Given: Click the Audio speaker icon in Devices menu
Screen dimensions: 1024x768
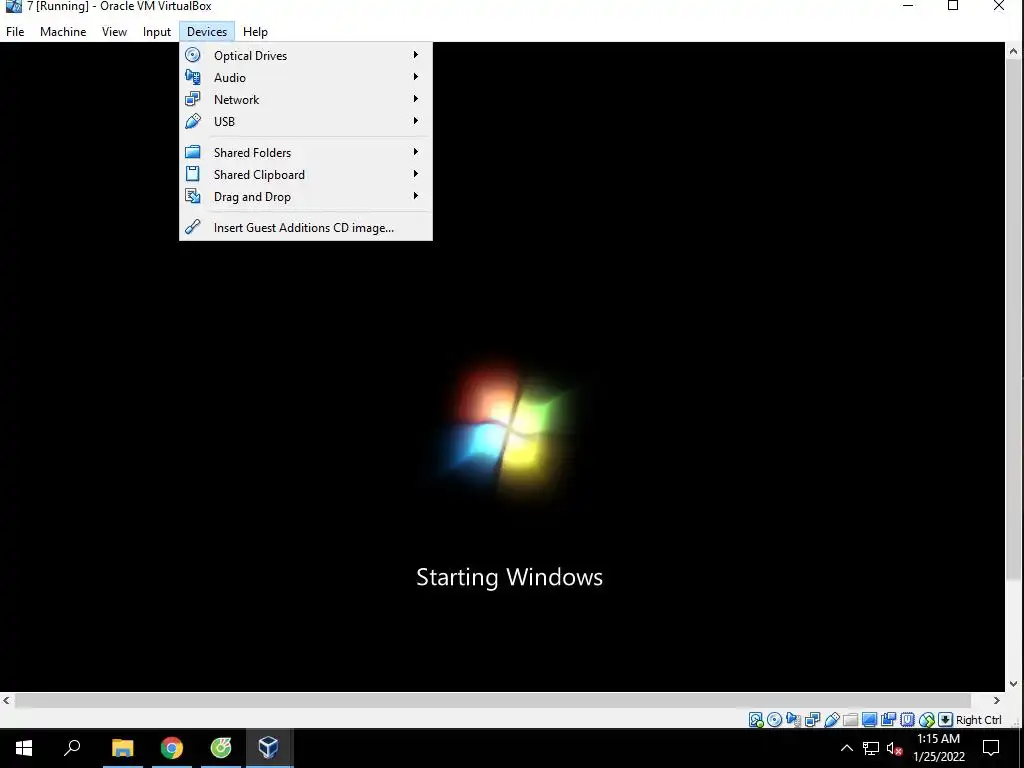Looking at the screenshot, I should pos(193,77).
